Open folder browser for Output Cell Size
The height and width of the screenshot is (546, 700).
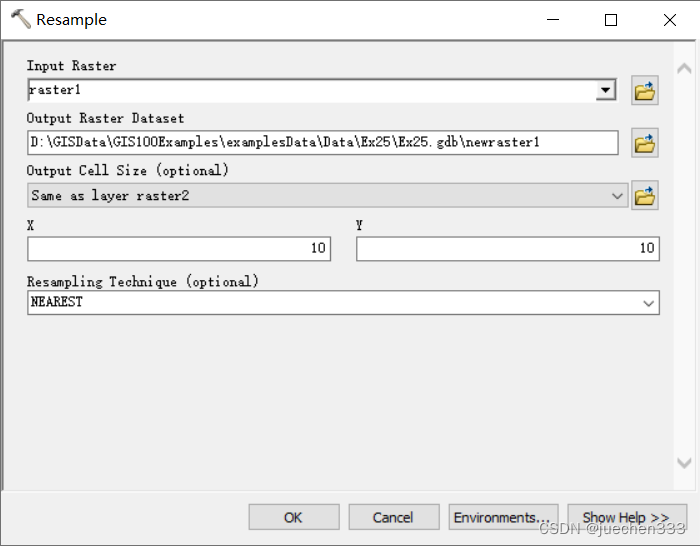click(645, 196)
